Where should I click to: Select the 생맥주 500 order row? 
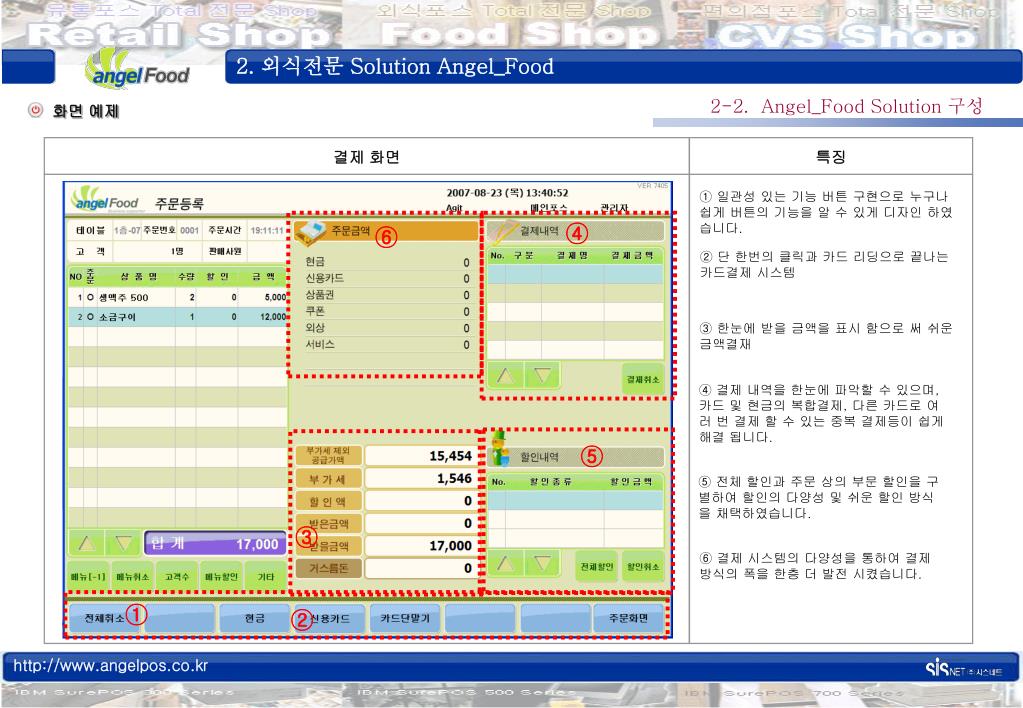pos(177,297)
